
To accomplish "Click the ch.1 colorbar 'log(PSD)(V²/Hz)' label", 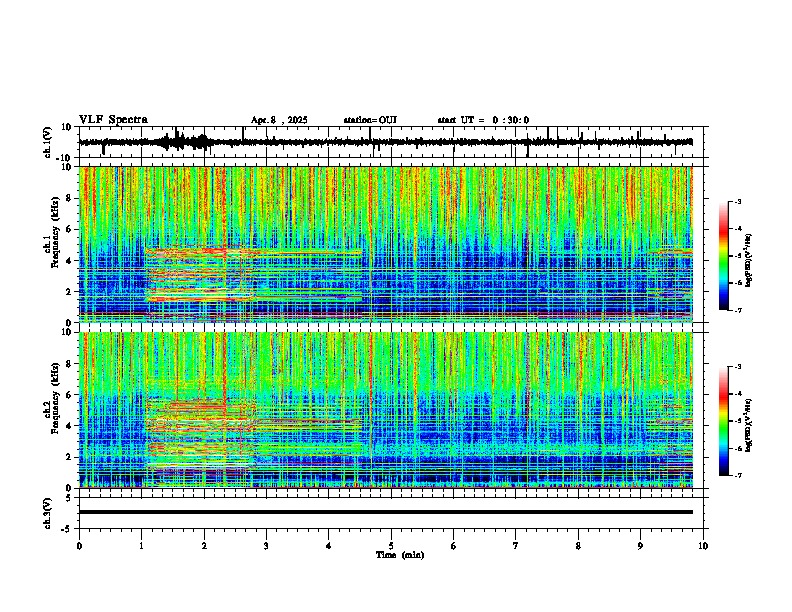I will point(748,260).
